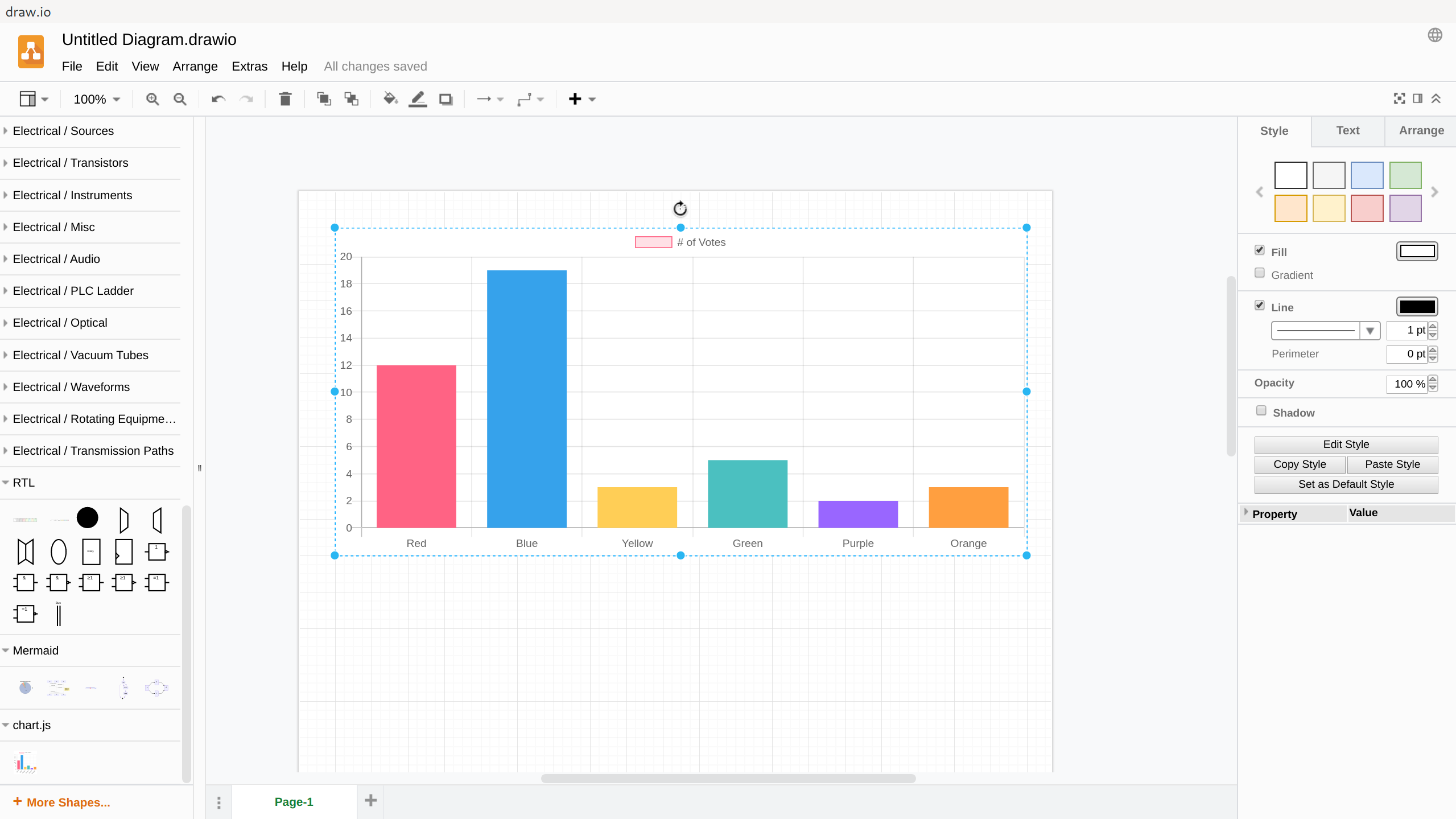
Task: Click the Delete trash can icon
Action: click(x=285, y=99)
